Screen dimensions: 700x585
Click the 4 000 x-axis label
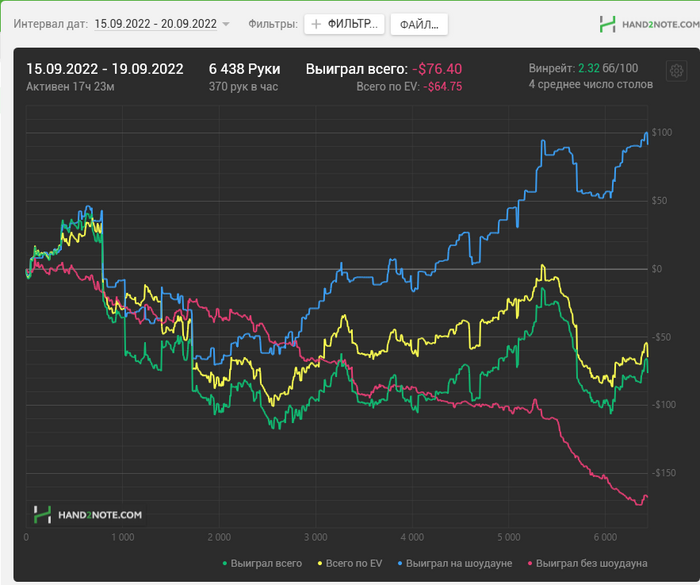point(412,537)
